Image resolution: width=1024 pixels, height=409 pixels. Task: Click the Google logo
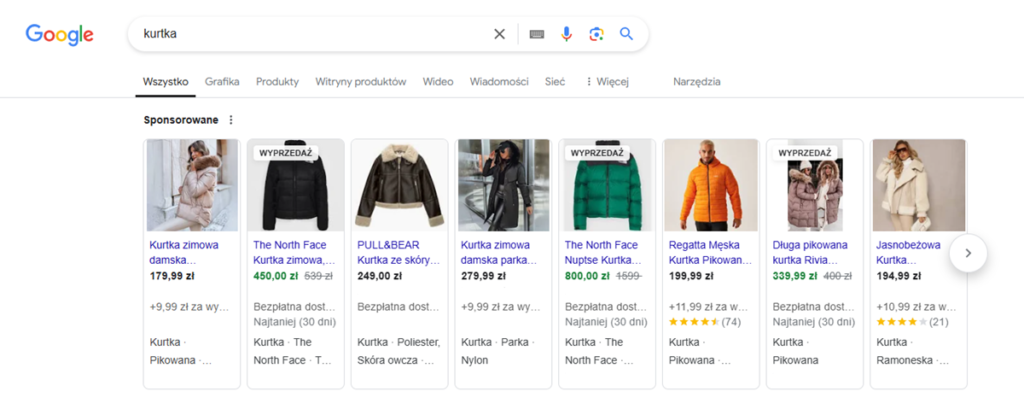click(59, 35)
